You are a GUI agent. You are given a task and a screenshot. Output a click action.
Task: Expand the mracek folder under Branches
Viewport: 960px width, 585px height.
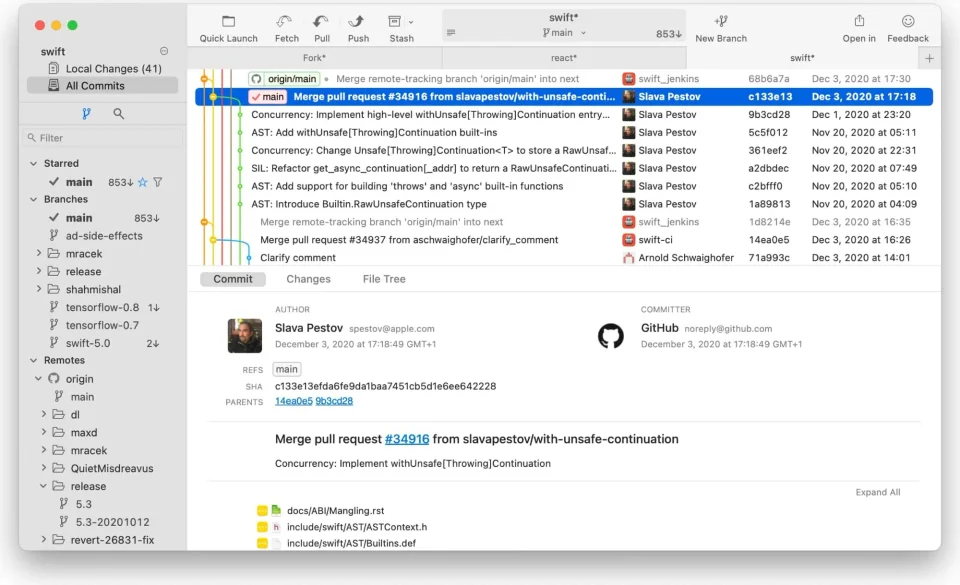[x=39, y=253]
